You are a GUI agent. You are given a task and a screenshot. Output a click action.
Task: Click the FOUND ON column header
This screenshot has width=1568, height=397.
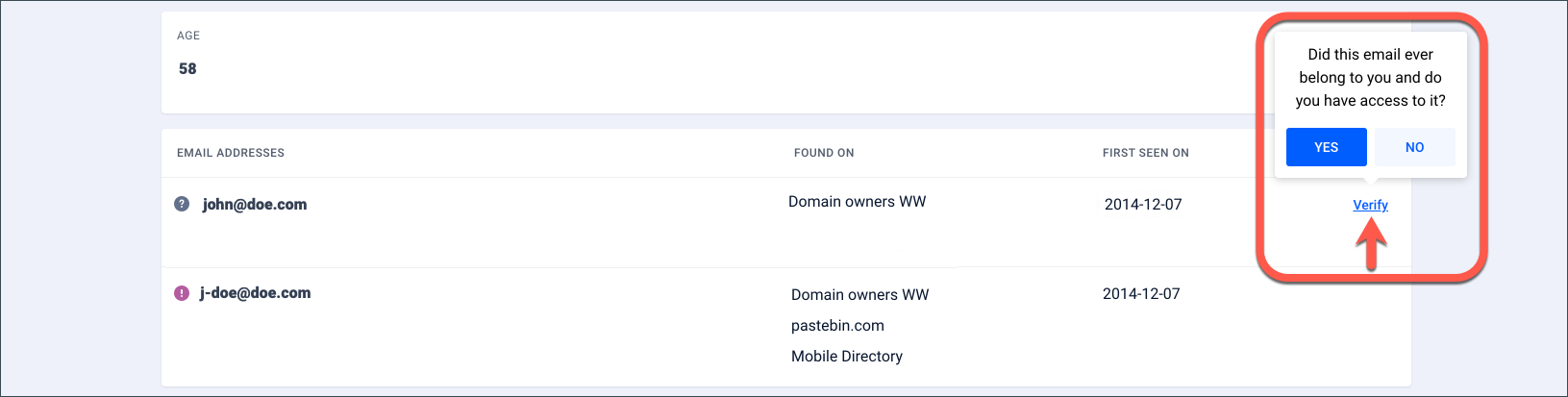tap(824, 153)
